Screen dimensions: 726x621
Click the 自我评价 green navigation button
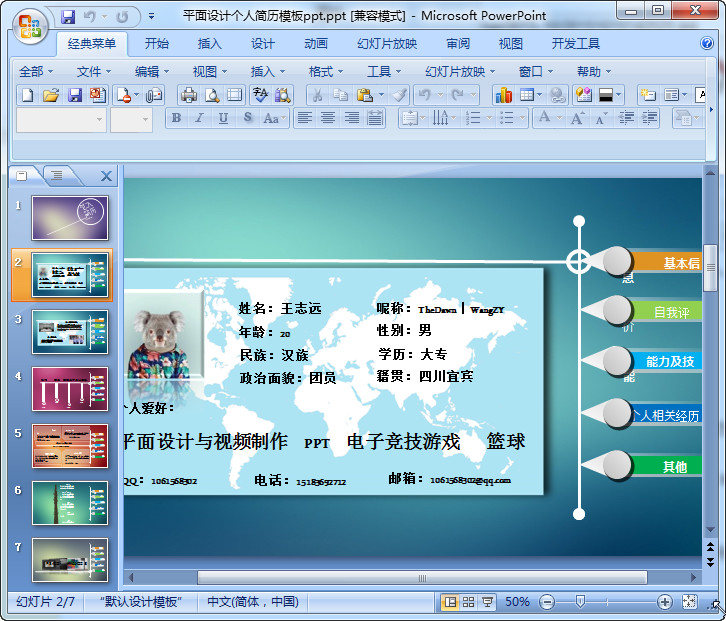[665, 312]
